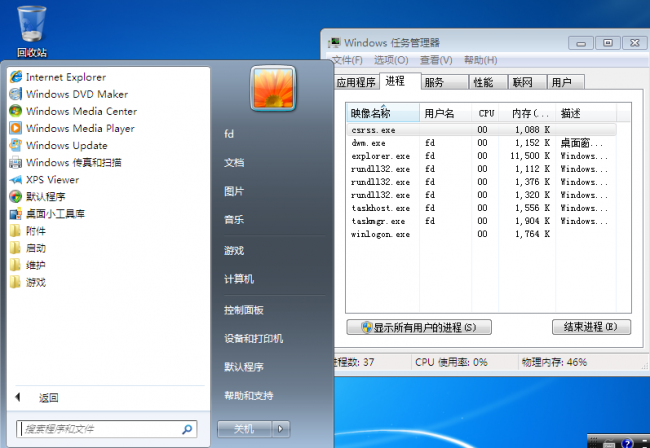
Task: Open 游戏 in the right Start pane
Action: [x=234, y=251]
